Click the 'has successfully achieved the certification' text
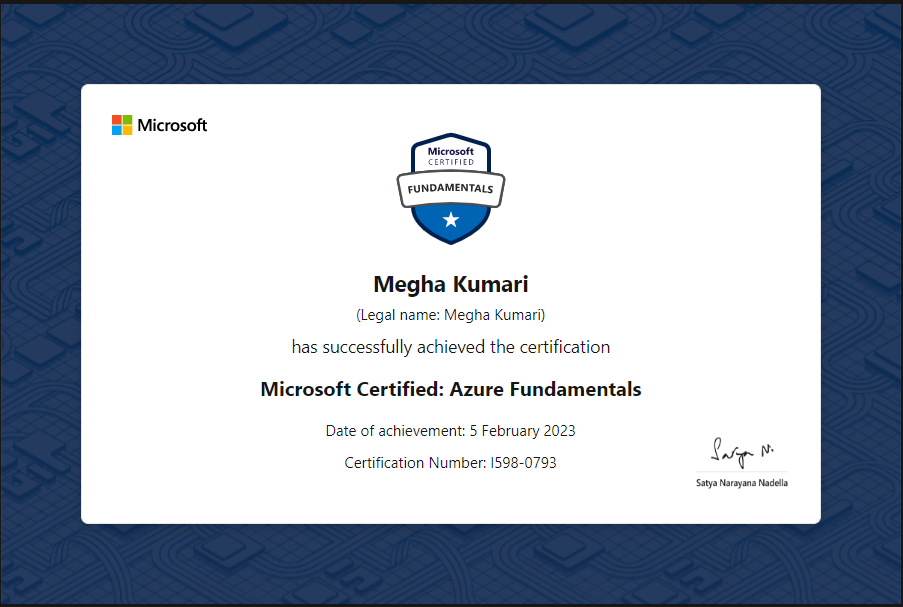The height and width of the screenshot is (607, 903). click(x=450, y=347)
